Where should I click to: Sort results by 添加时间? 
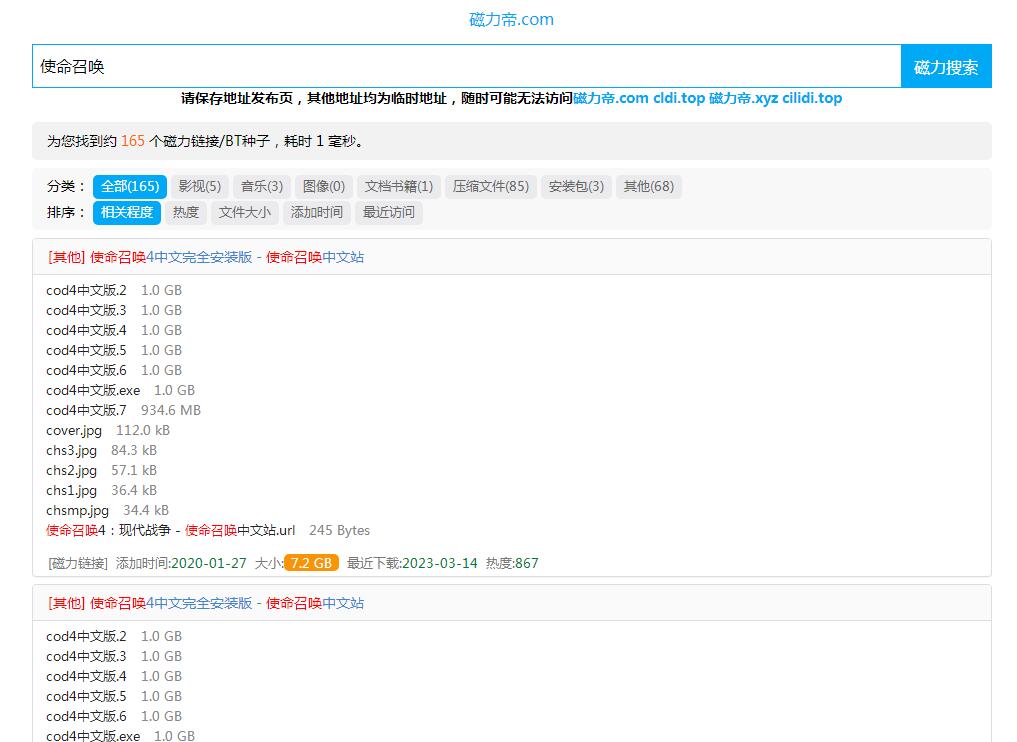316,212
